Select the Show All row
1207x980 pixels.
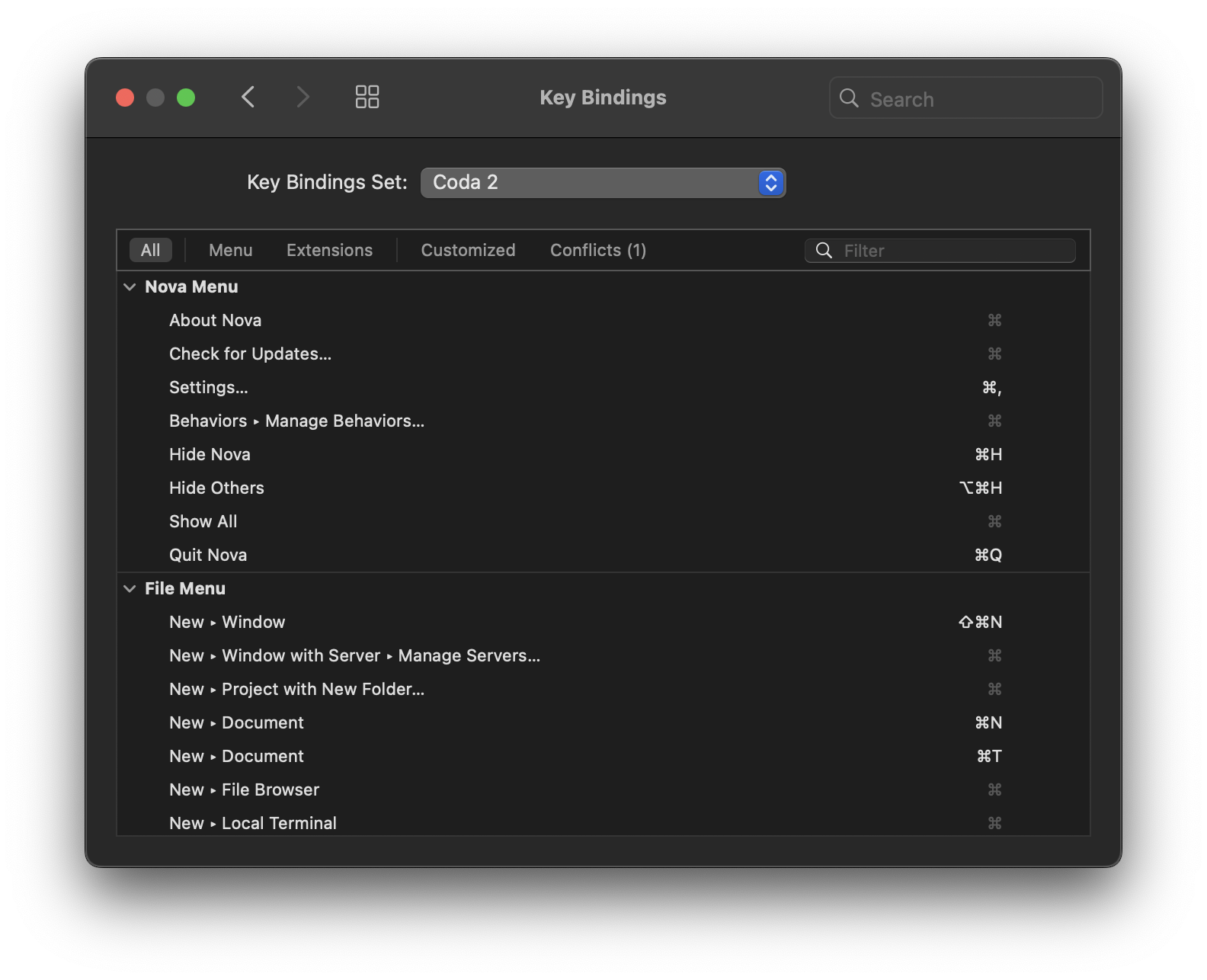pos(603,521)
